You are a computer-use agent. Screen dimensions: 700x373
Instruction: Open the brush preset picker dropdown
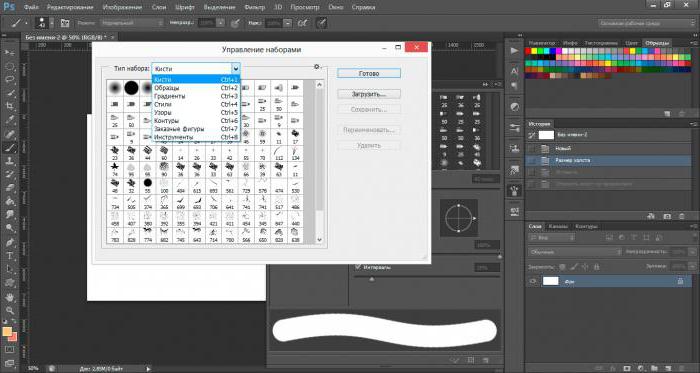tap(52, 23)
